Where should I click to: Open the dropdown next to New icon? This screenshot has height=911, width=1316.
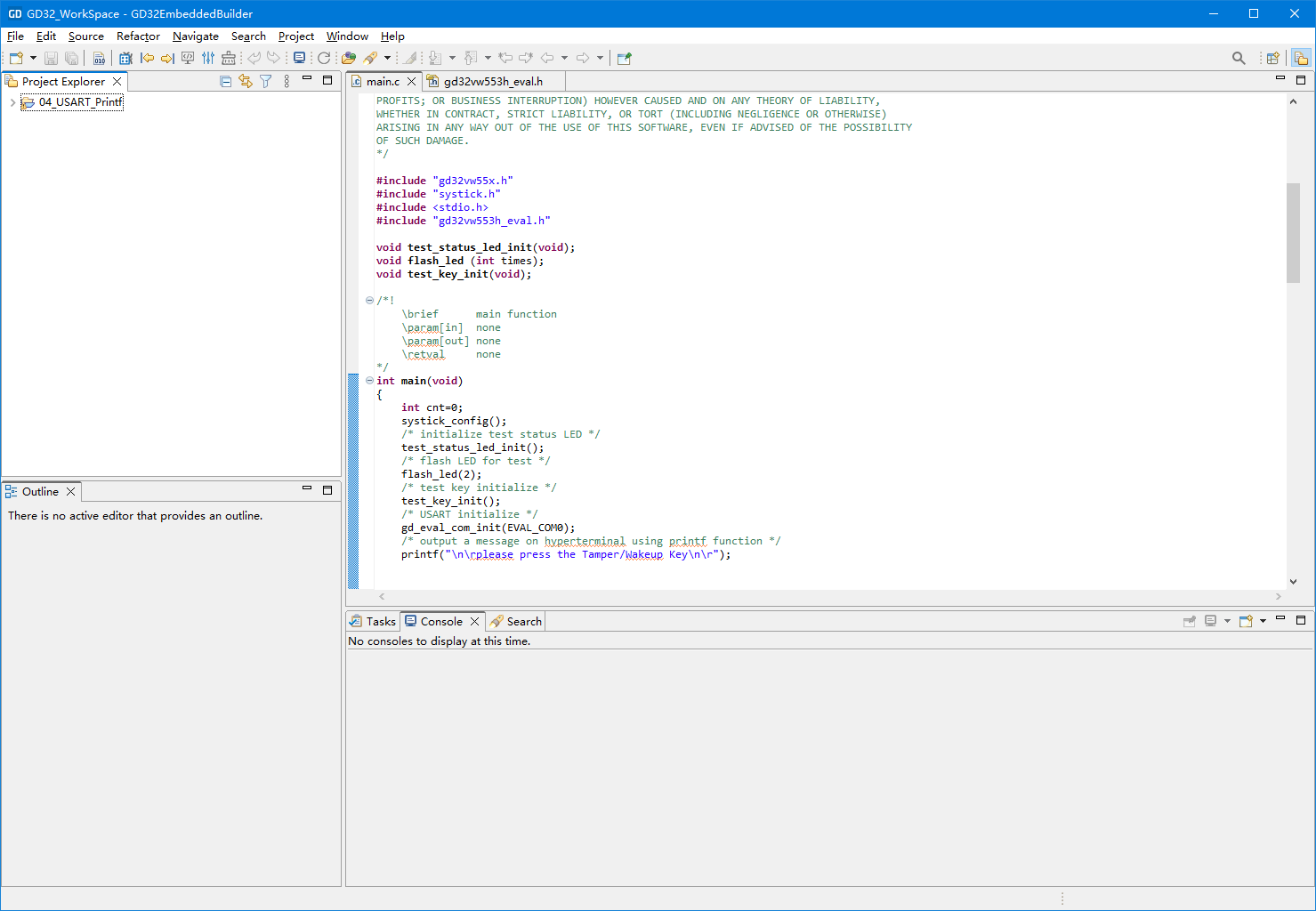click(33, 58)
